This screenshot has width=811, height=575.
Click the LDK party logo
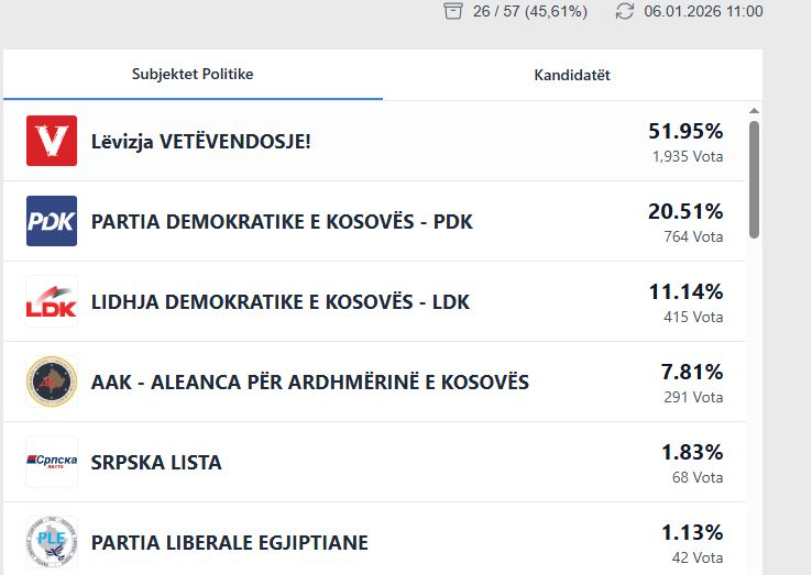tap(51, 302)
